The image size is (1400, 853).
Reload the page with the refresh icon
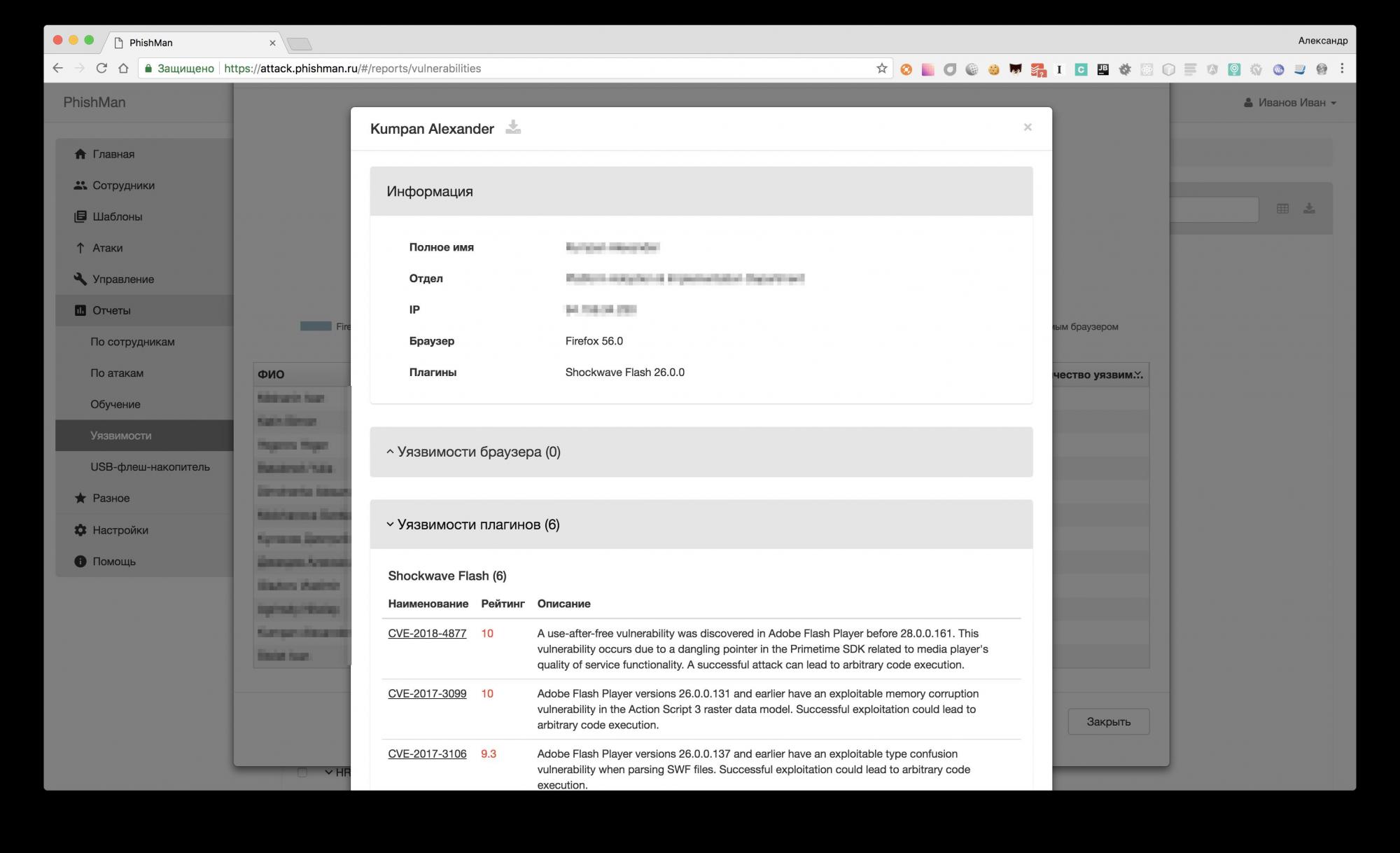click(x=101, y=69)
